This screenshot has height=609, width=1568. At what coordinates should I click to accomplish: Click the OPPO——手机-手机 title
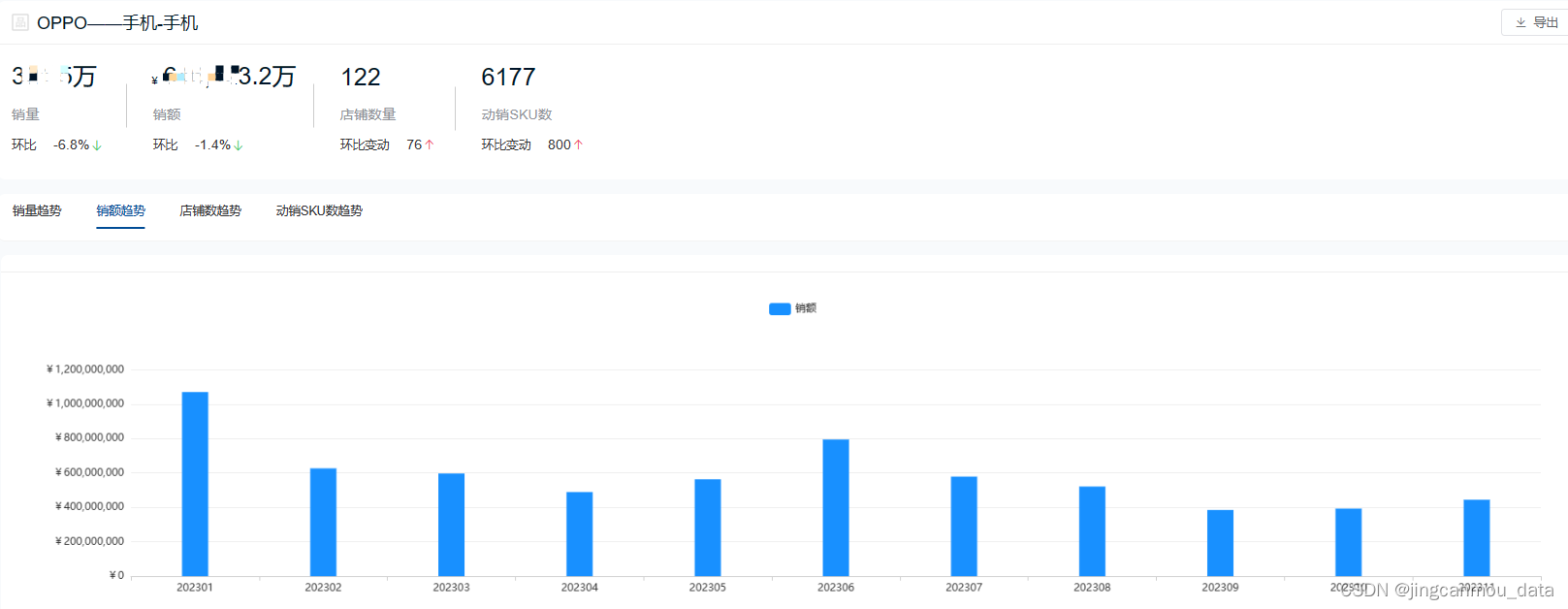[x=117, y=22]
